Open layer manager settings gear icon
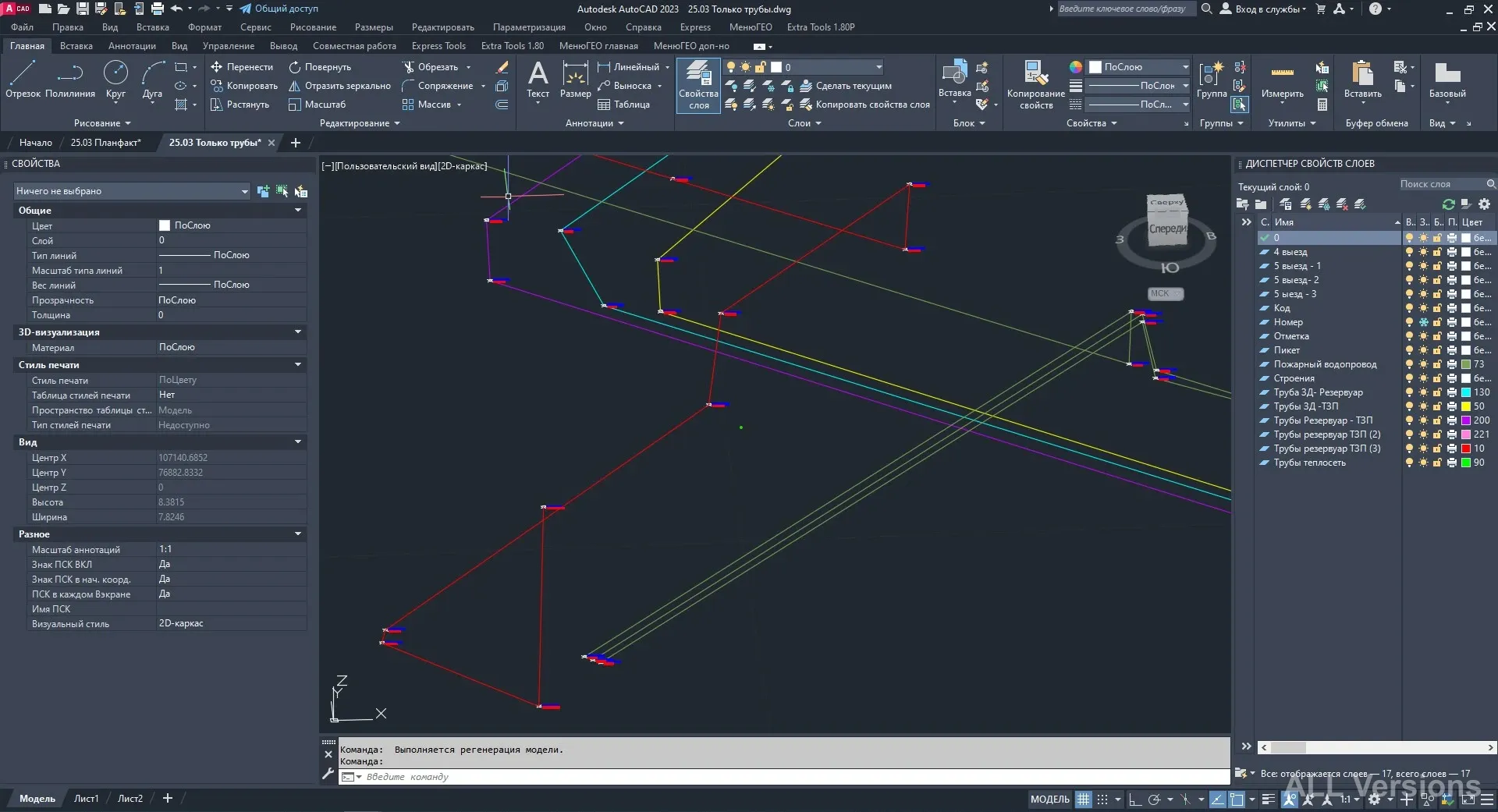This screenshot has height=812, width=1498. 1484,204
